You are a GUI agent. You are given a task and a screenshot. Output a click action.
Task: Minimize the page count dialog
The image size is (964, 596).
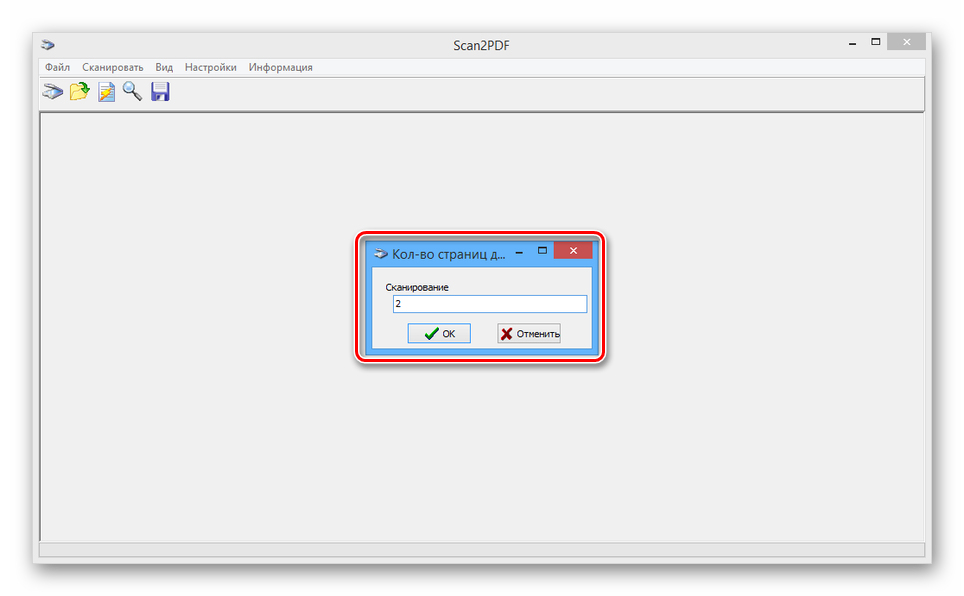click(x=519, y=252)
